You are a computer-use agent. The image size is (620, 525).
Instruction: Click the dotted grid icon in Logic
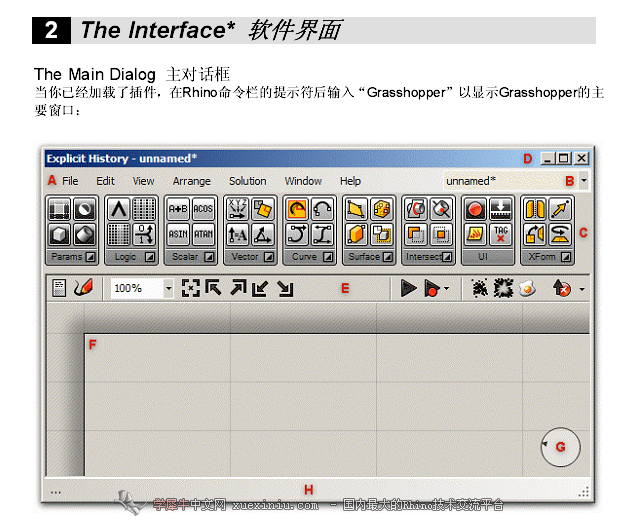pos(144,209)
